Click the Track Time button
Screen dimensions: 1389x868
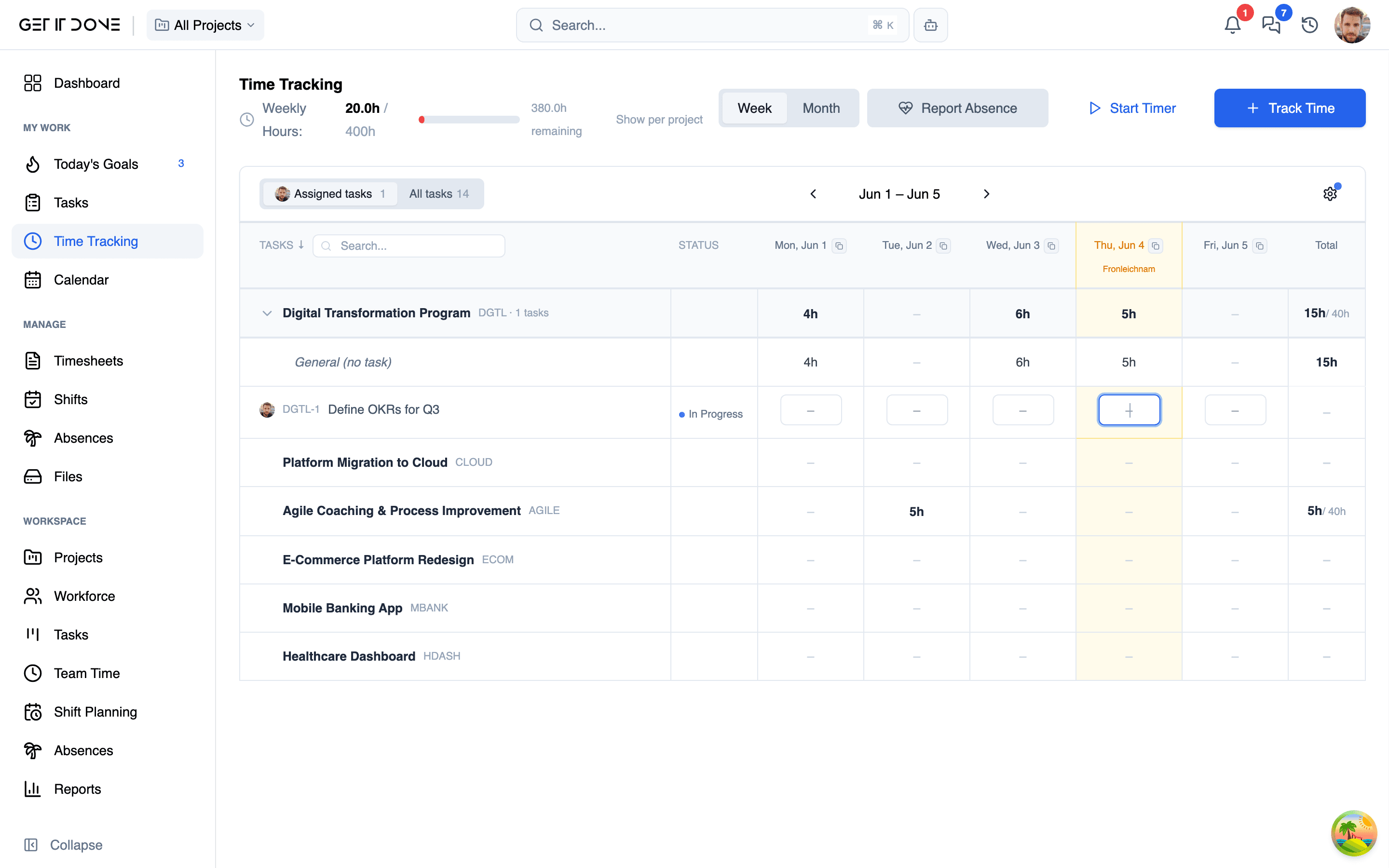click(1290, 108)
